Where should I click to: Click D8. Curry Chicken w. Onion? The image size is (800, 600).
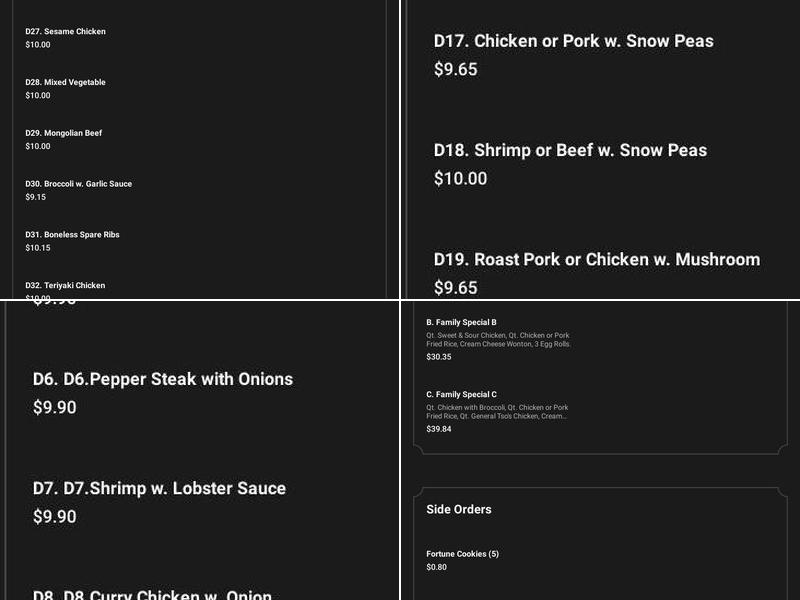coord(150,592)
